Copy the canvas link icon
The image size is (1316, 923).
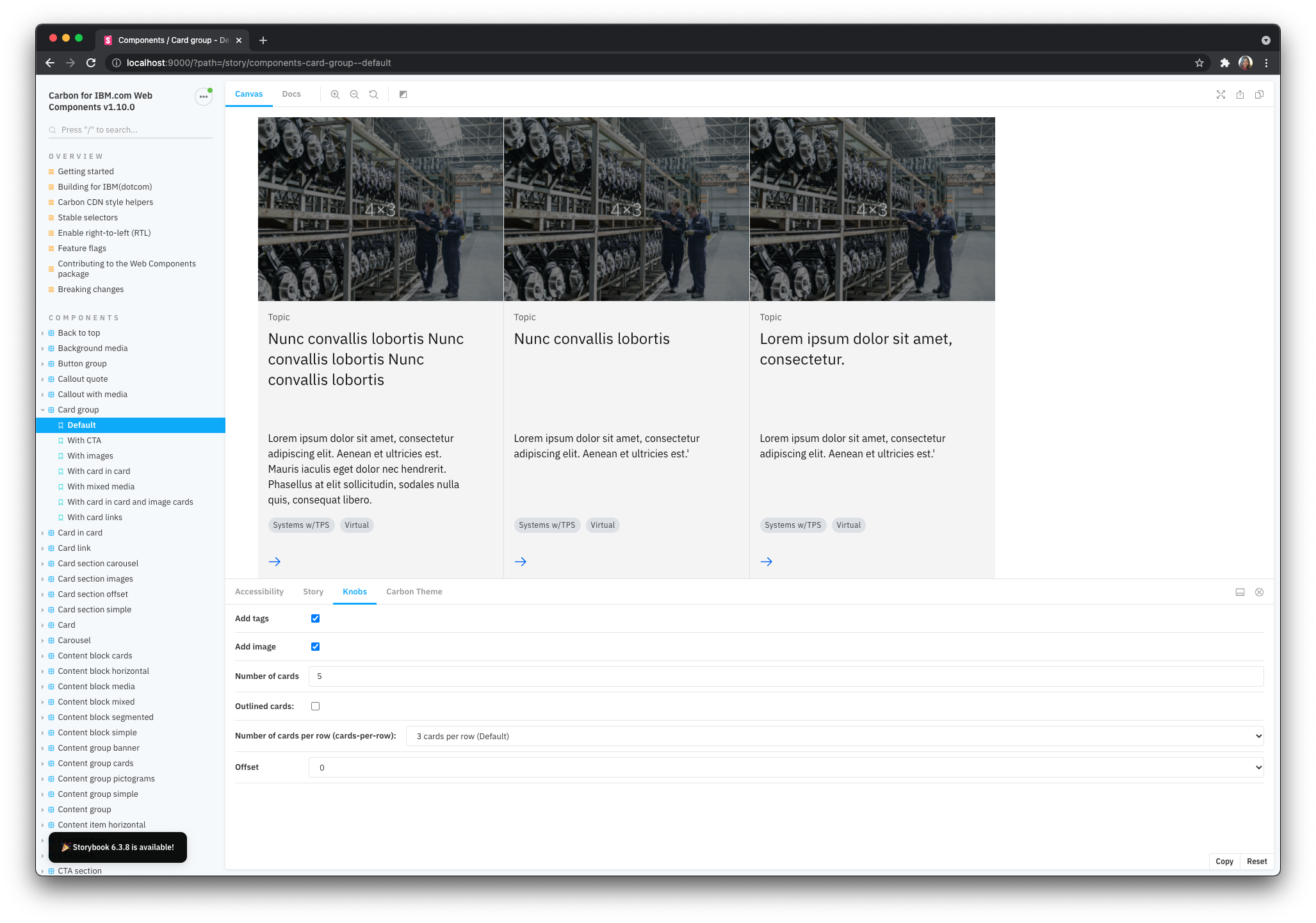coord(1259,94)
